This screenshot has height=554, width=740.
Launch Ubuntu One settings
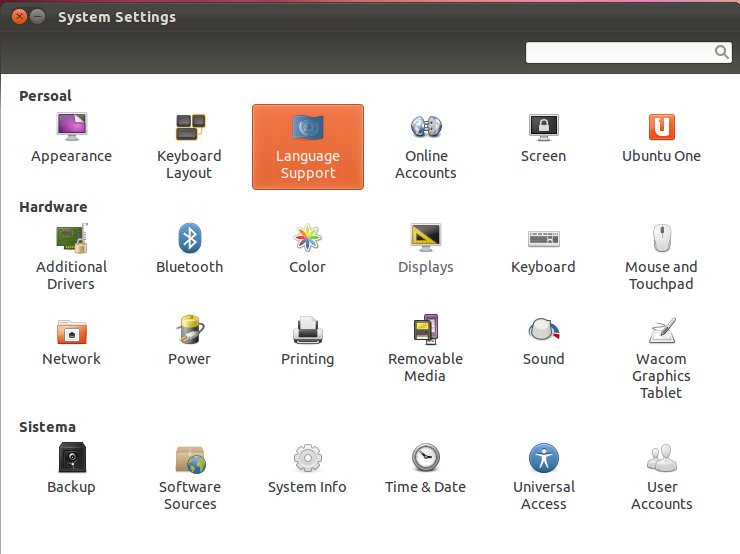pos(661,138)
